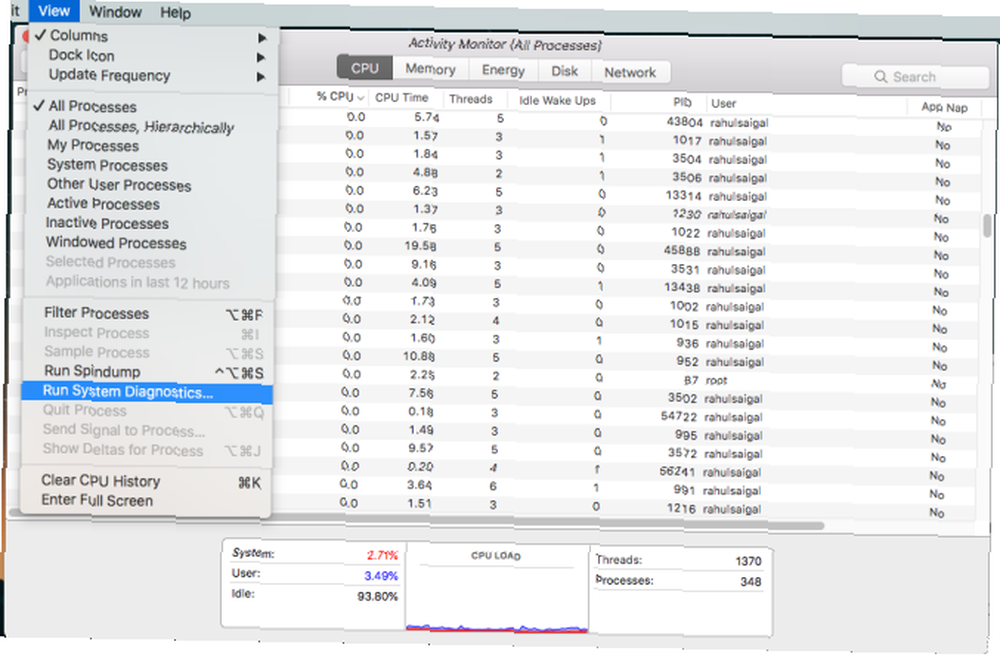The width and height of the screenshot is (1000, 657).
Task: Choose Active Processes view
Action: pos(151,204)
